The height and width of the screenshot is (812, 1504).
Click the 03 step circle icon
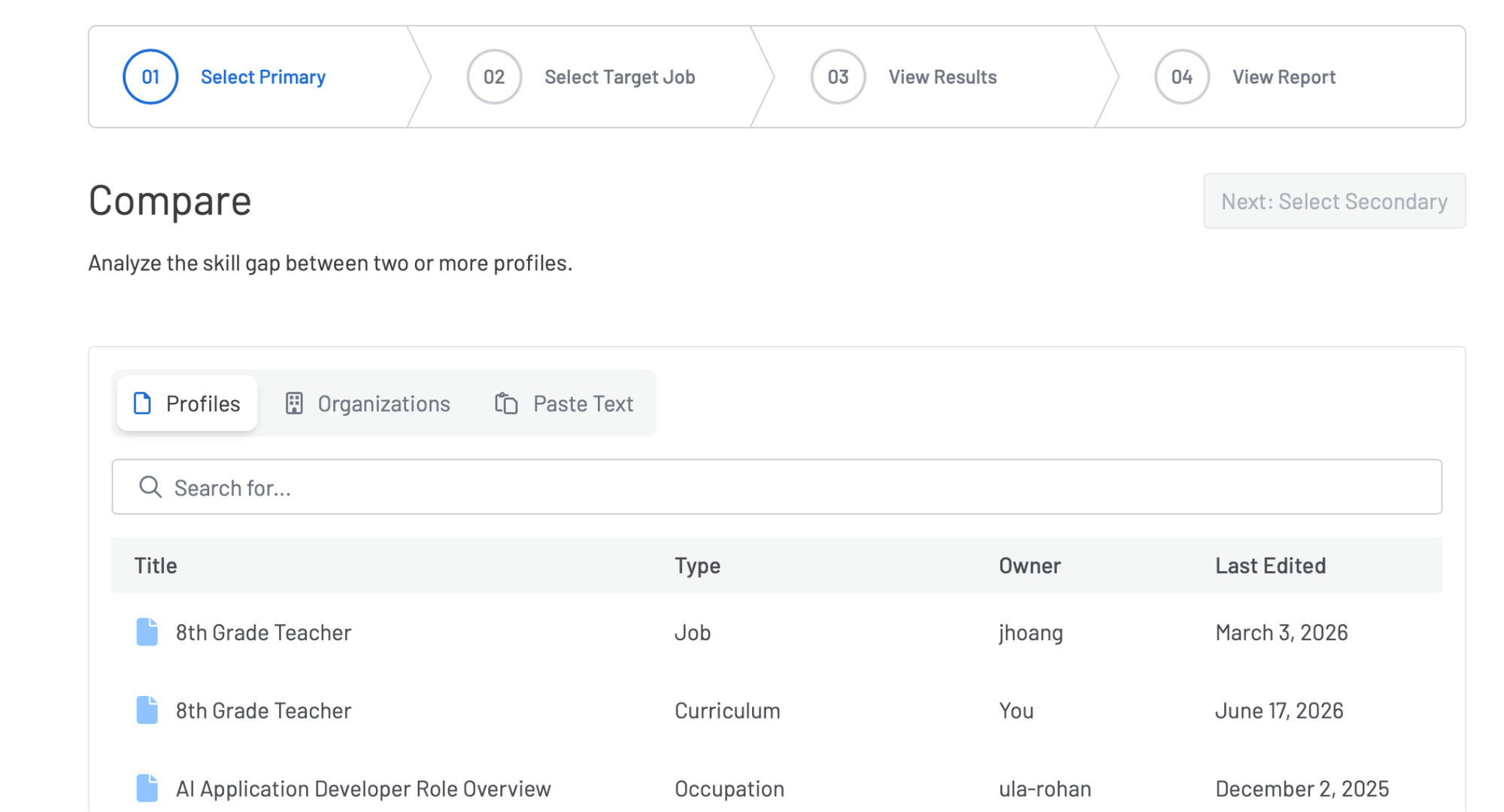coord(838,77)
